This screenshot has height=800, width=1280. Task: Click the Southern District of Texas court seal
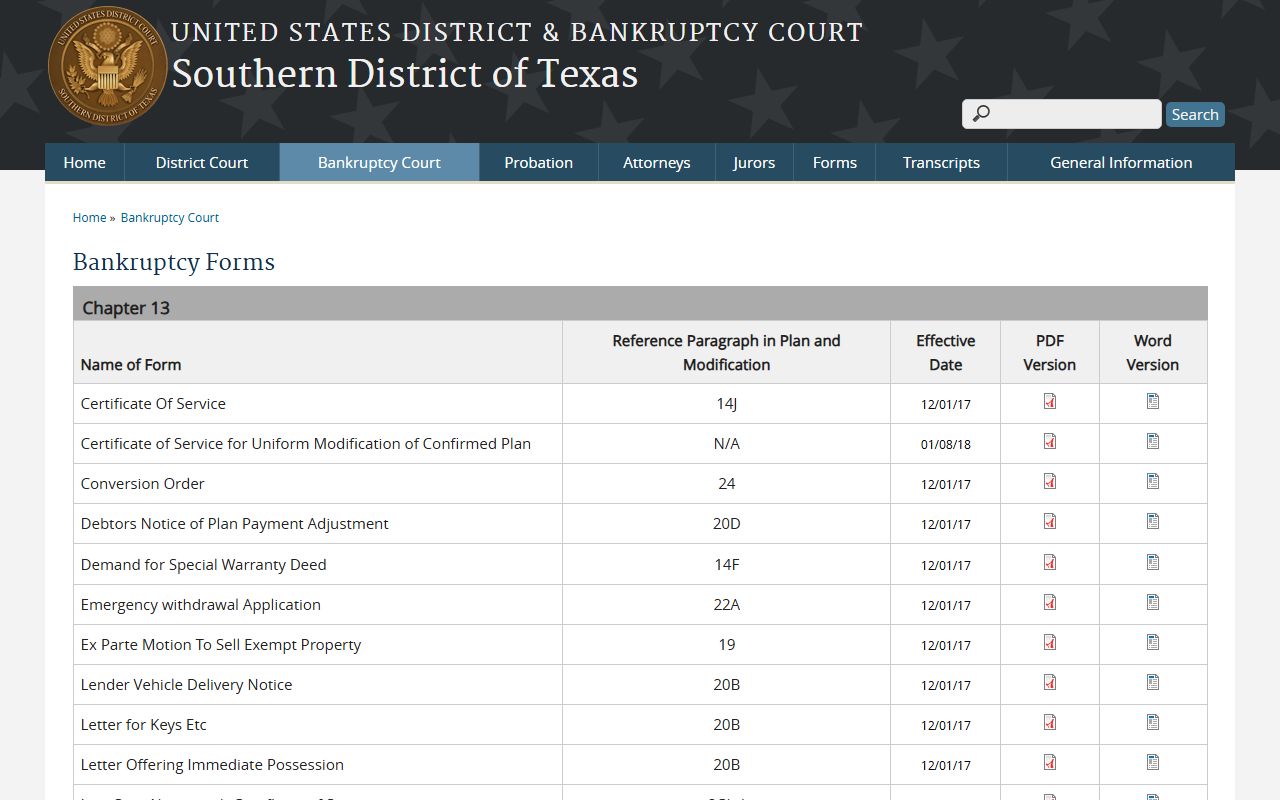click(108, 66)
